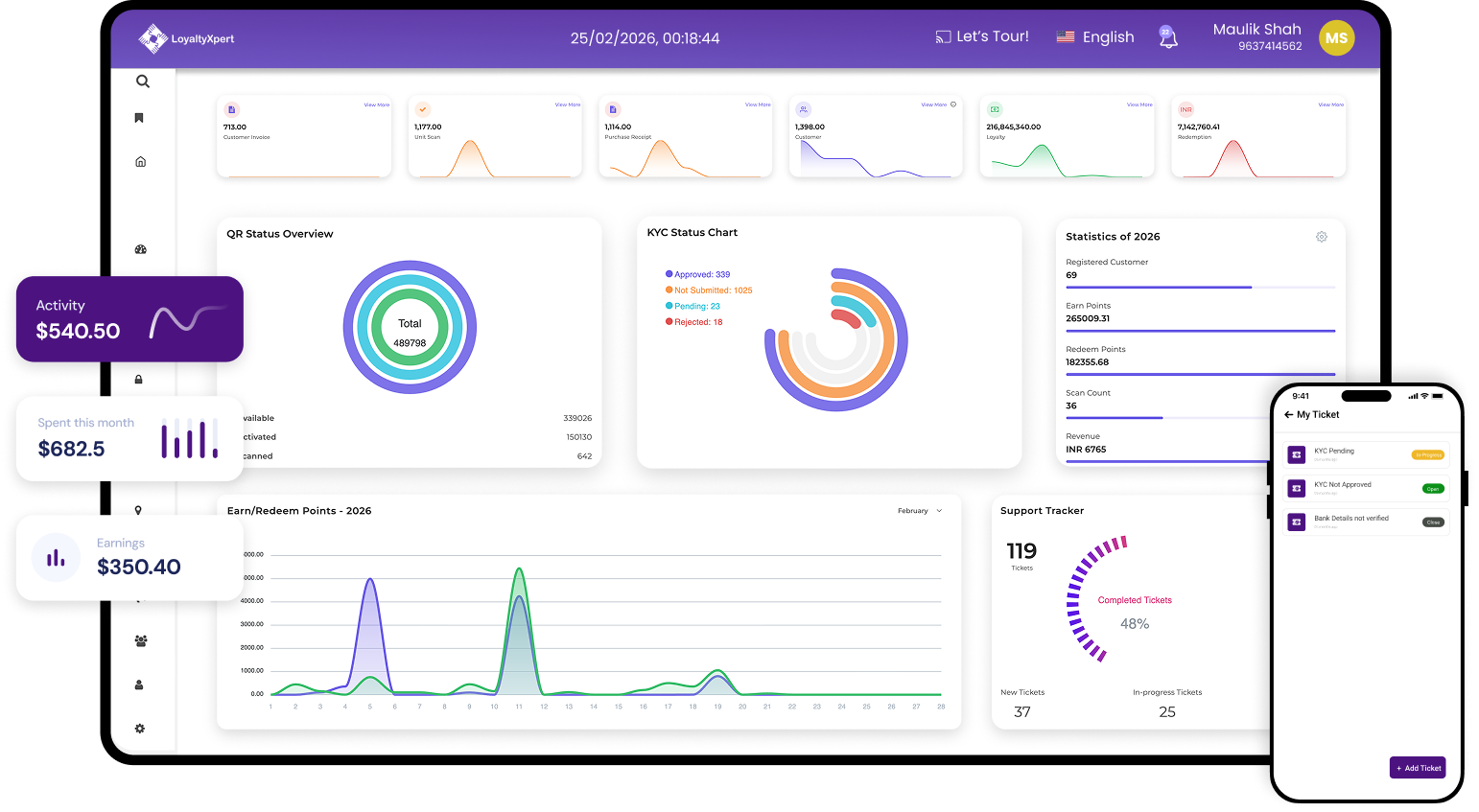Expand the February month dropdown
This screenshot has width=1479, height=812.
(x=920, y=511)
